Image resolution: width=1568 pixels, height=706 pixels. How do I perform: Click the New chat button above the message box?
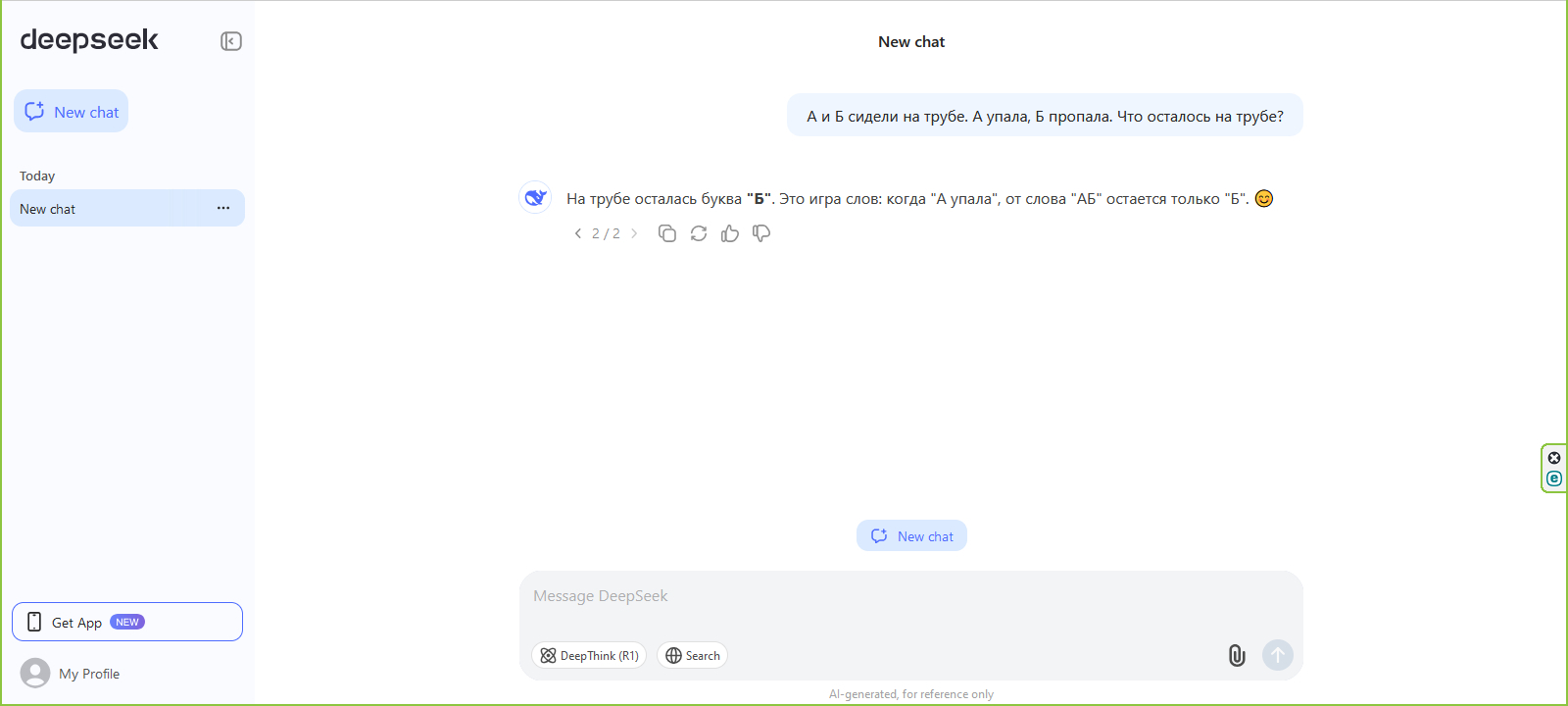(x=911, y=536)
